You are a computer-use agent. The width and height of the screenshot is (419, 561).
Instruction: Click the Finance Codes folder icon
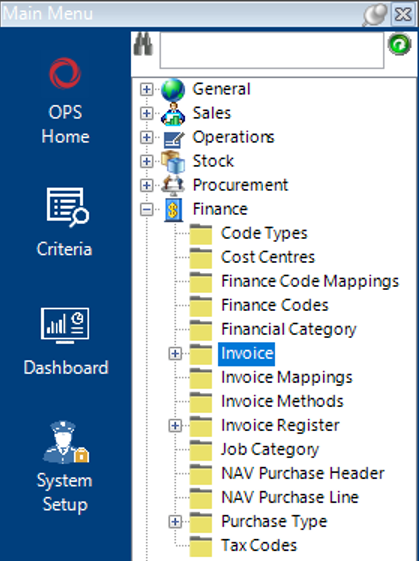tap(201, 306)
